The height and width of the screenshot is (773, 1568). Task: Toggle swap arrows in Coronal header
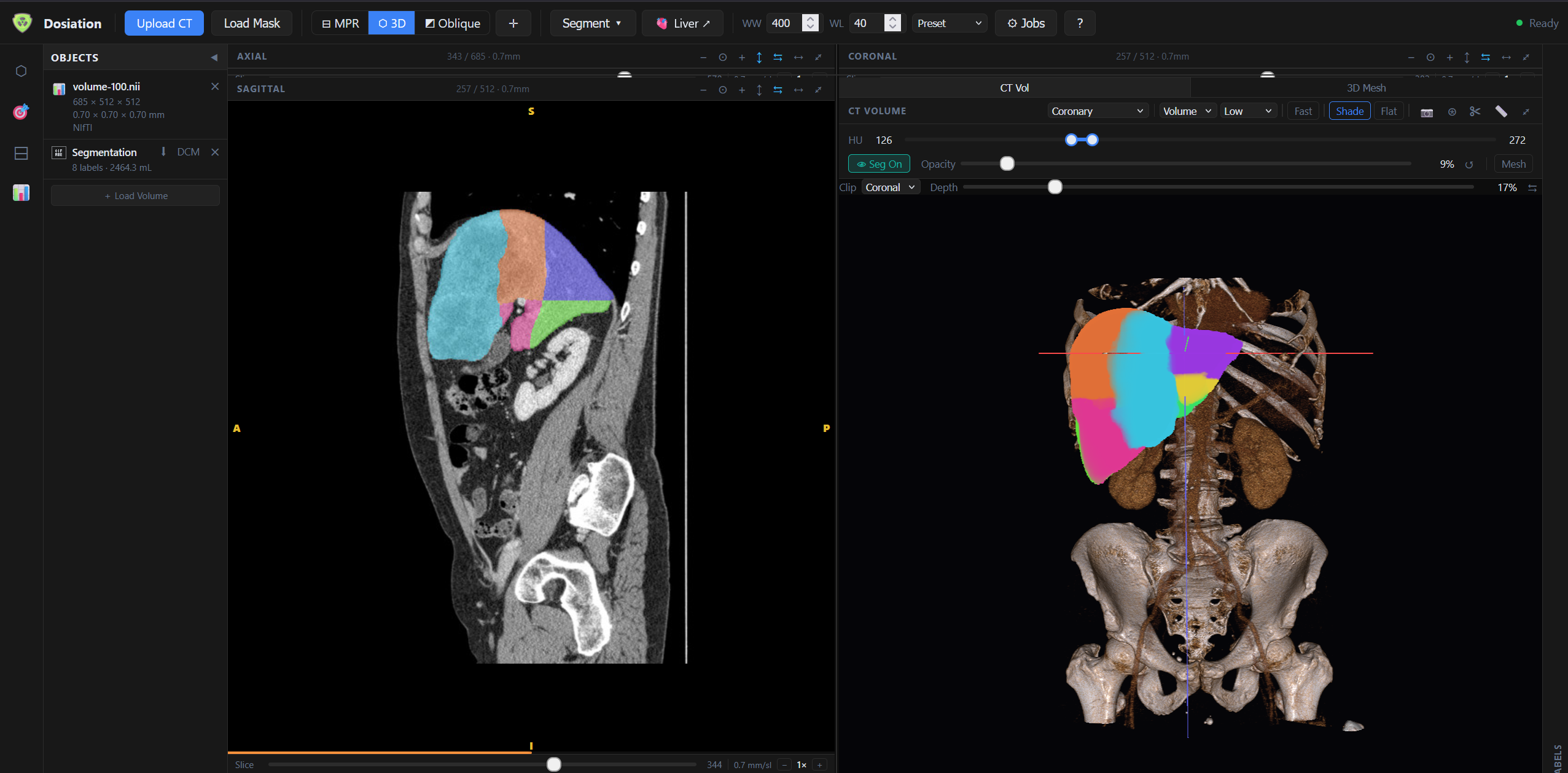click(x=1486, y=57)
